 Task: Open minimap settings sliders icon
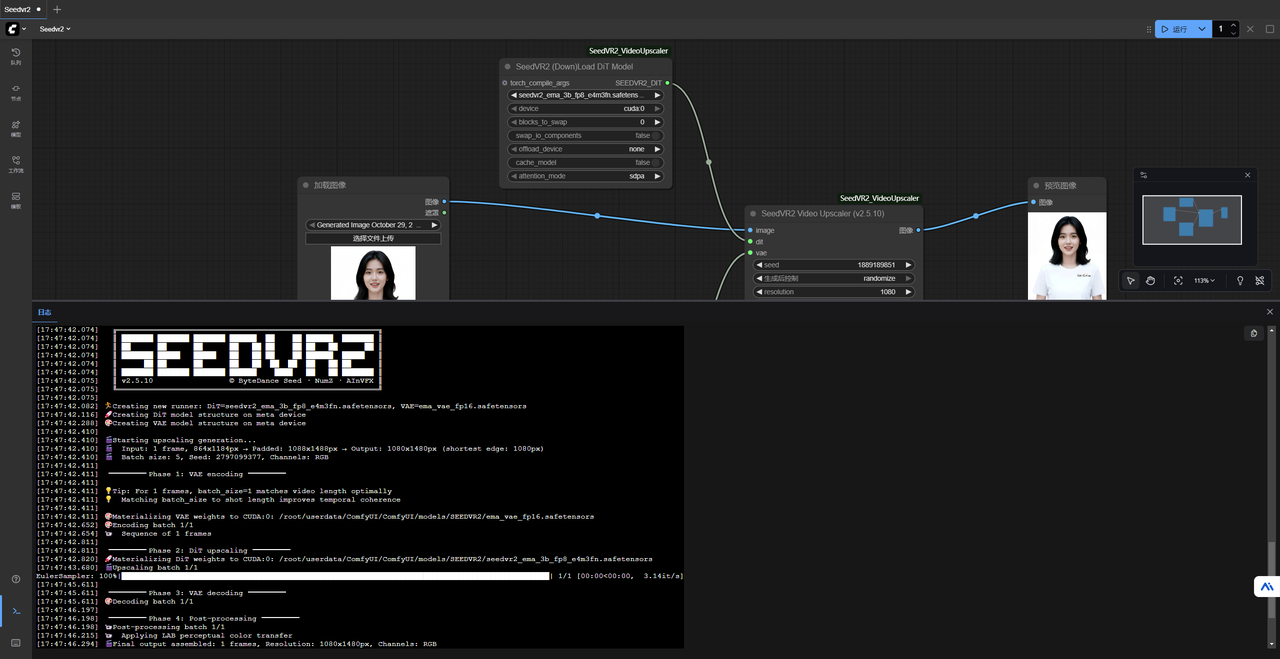point(1144,175)
